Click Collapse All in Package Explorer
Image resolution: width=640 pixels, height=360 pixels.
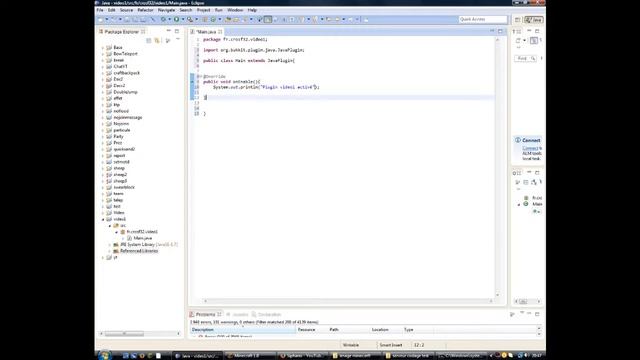(x=149, y=40)
